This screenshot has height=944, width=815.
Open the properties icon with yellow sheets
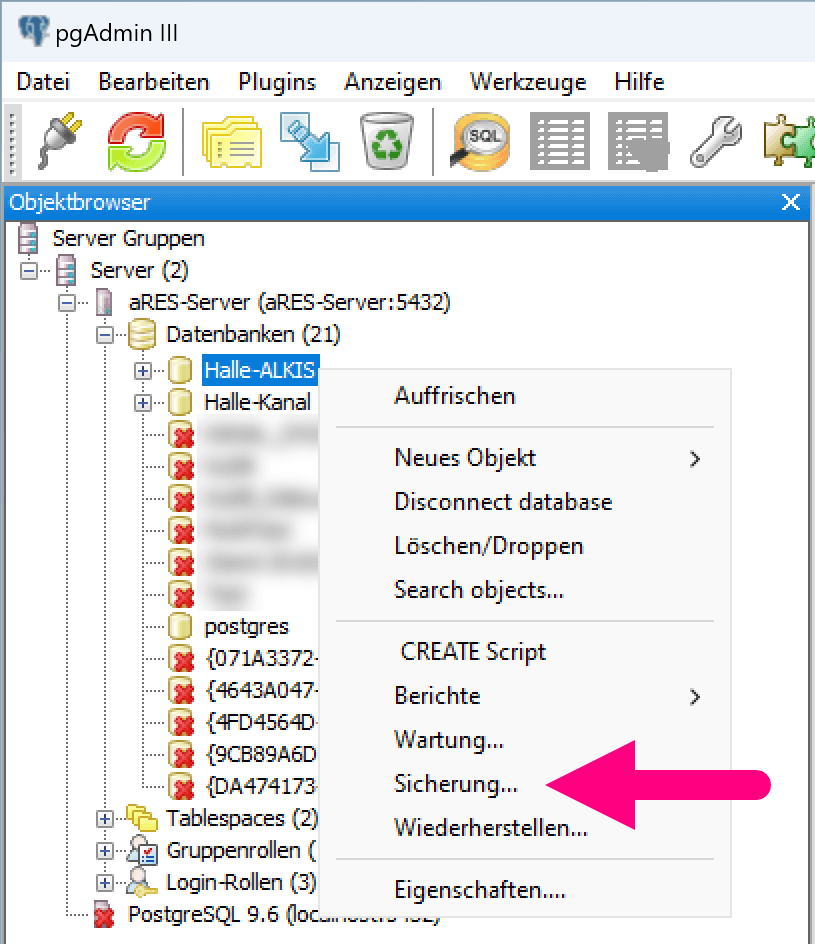(230, 142)
